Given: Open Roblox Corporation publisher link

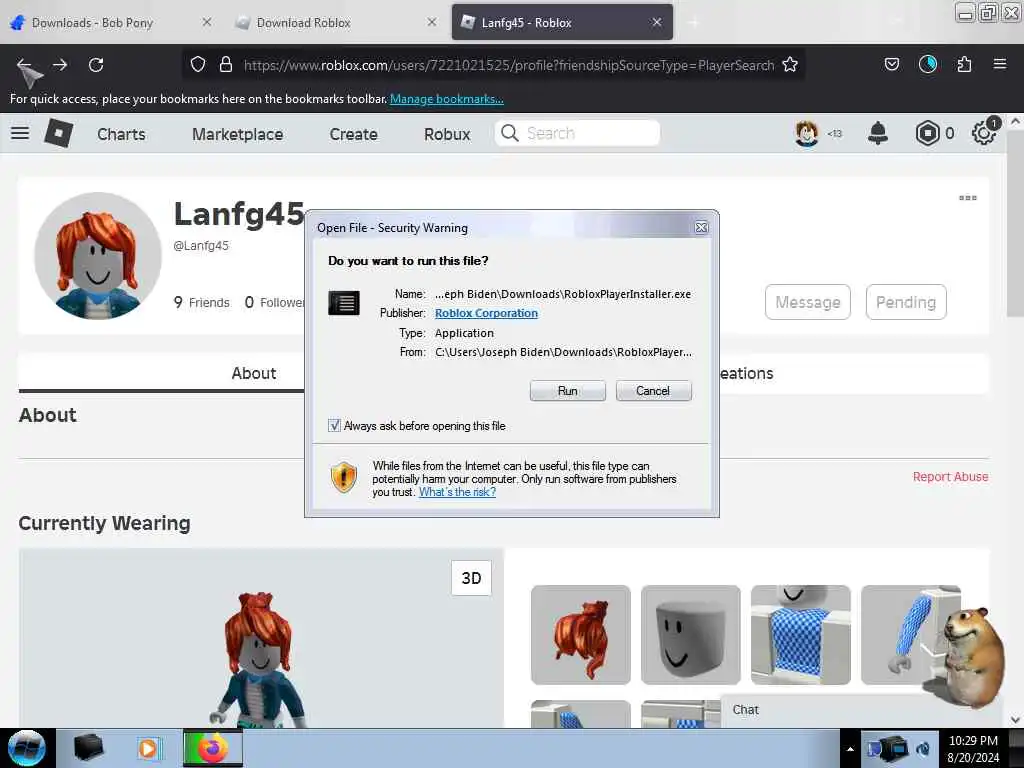Looking at the screenshot, I should coord(487,313).
